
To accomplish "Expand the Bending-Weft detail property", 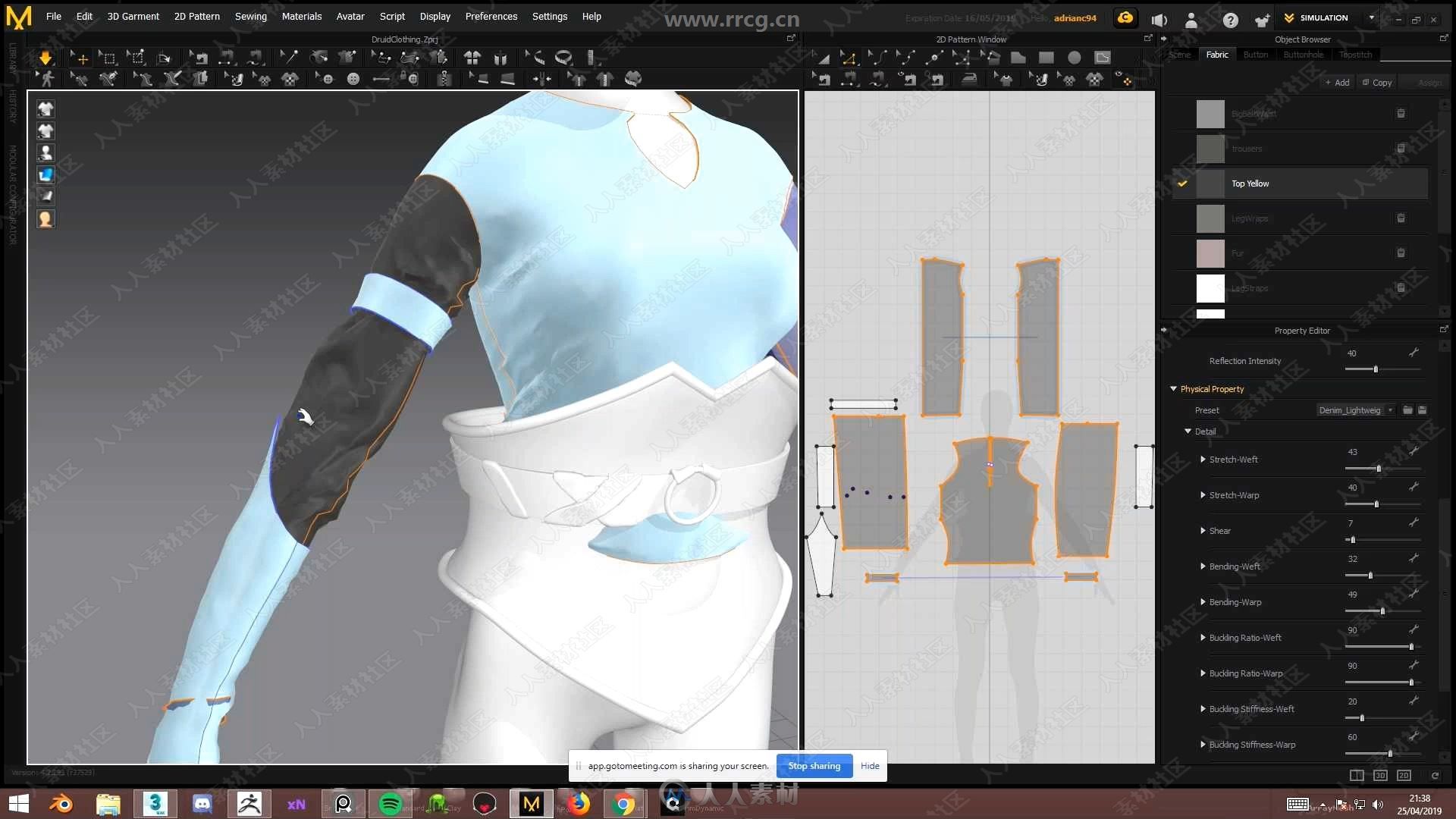I will (1203, 566).
